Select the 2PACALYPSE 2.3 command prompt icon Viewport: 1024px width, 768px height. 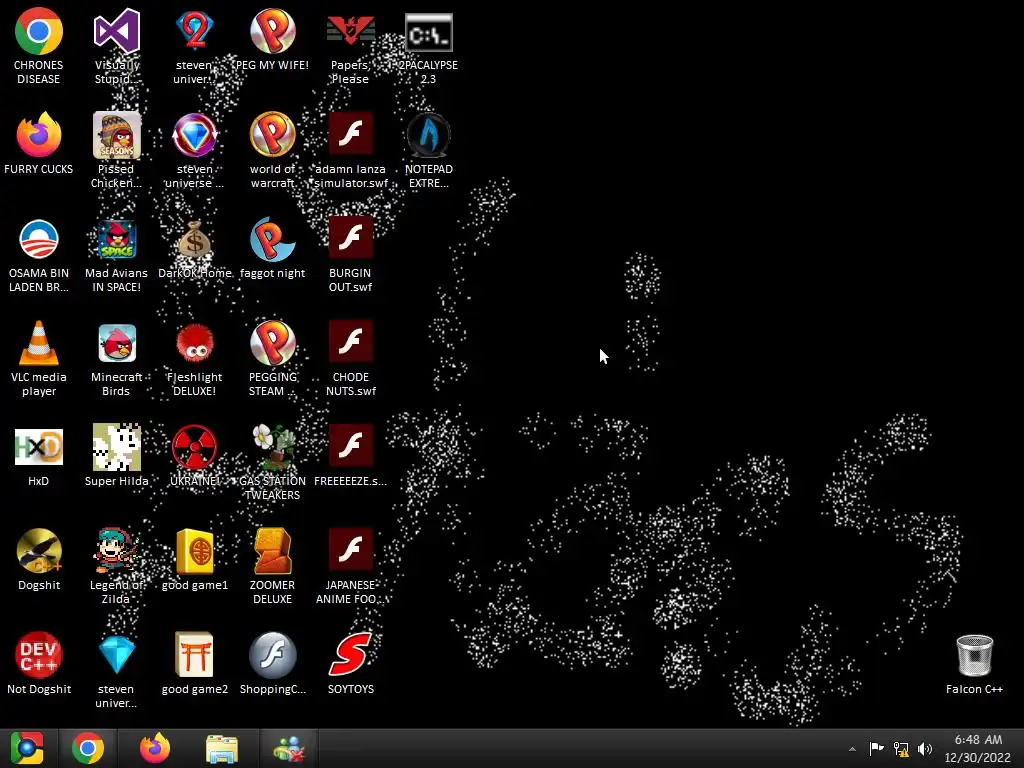428,32
